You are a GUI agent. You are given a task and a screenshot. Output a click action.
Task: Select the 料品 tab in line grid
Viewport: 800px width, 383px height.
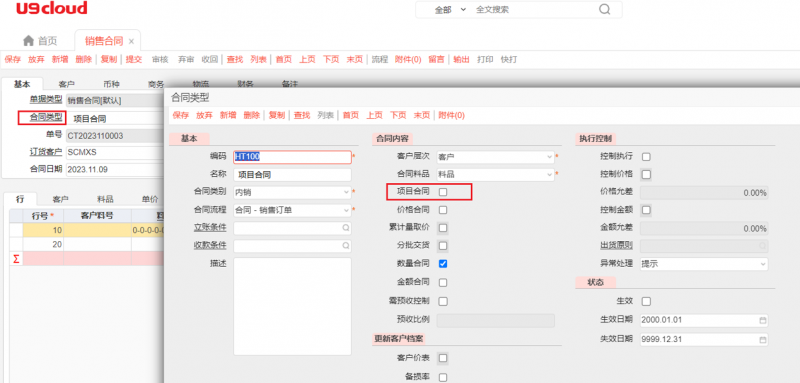point(106,199)
